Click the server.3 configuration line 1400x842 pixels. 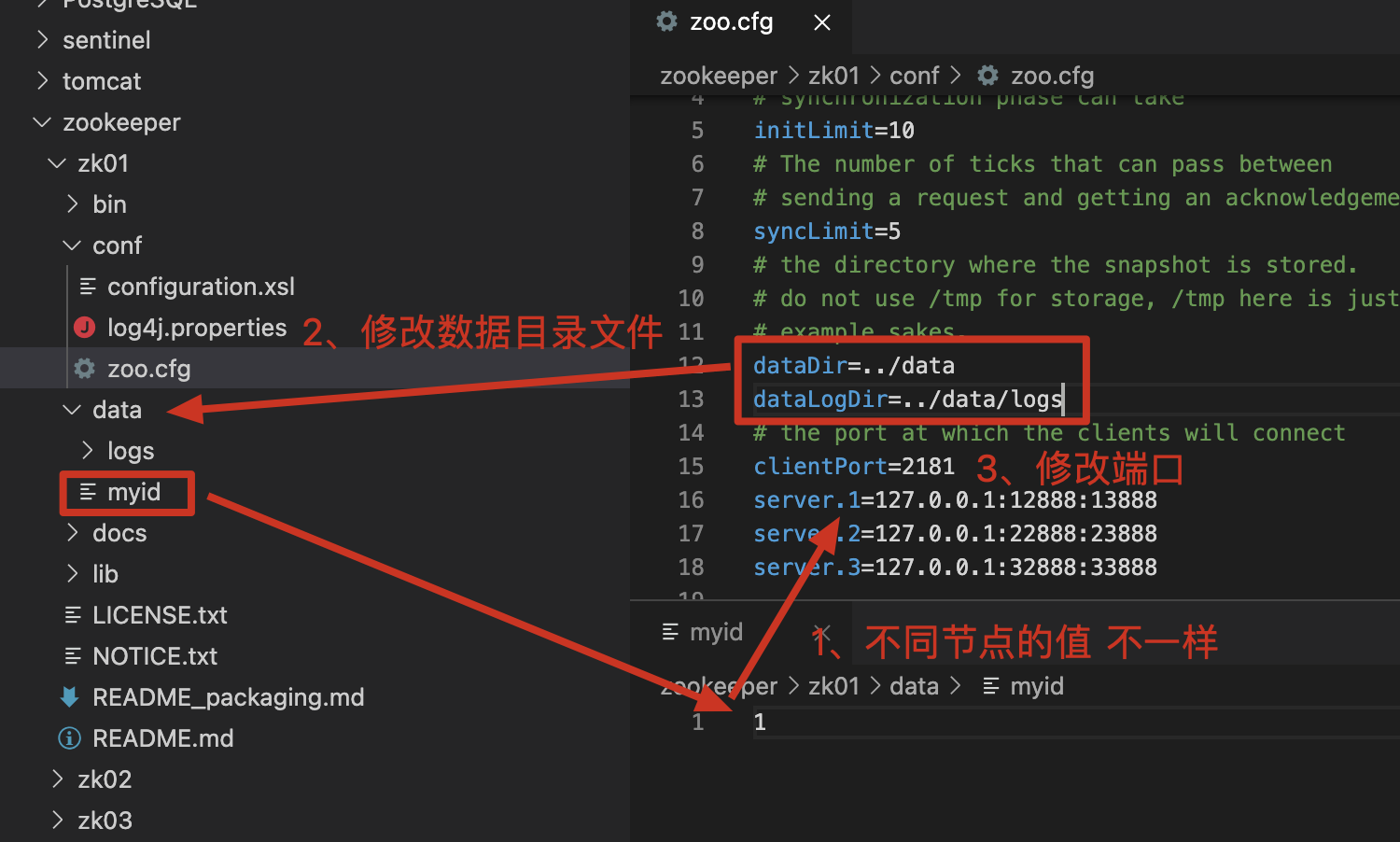pos(955,567)
